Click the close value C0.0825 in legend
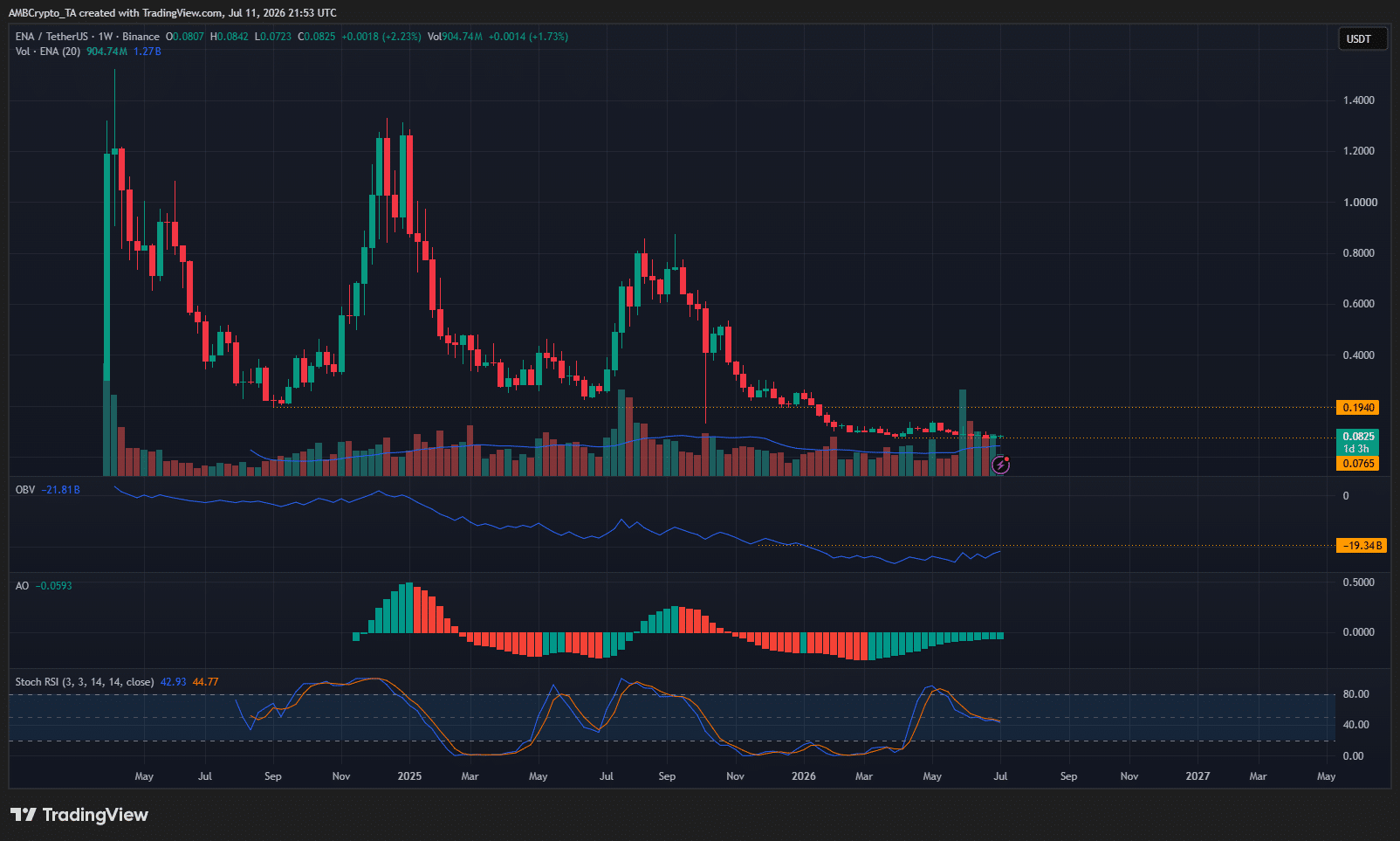 [x=317, y=37]
